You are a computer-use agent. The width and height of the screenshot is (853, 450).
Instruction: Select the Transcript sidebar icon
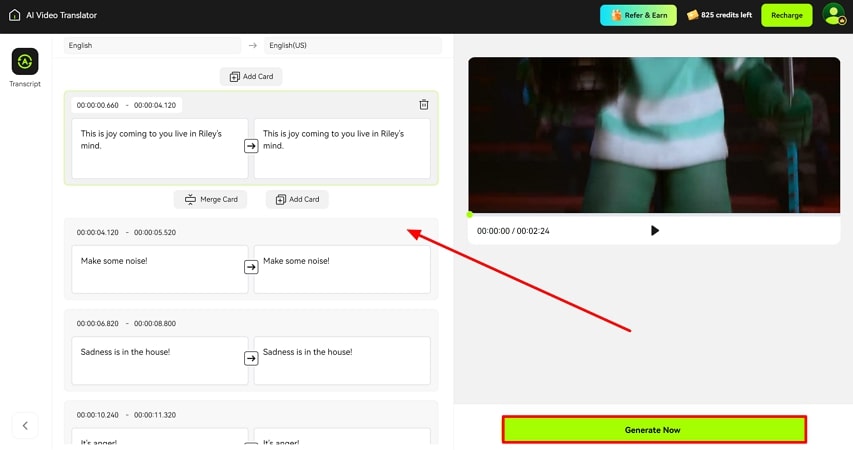tap(25, 61)
